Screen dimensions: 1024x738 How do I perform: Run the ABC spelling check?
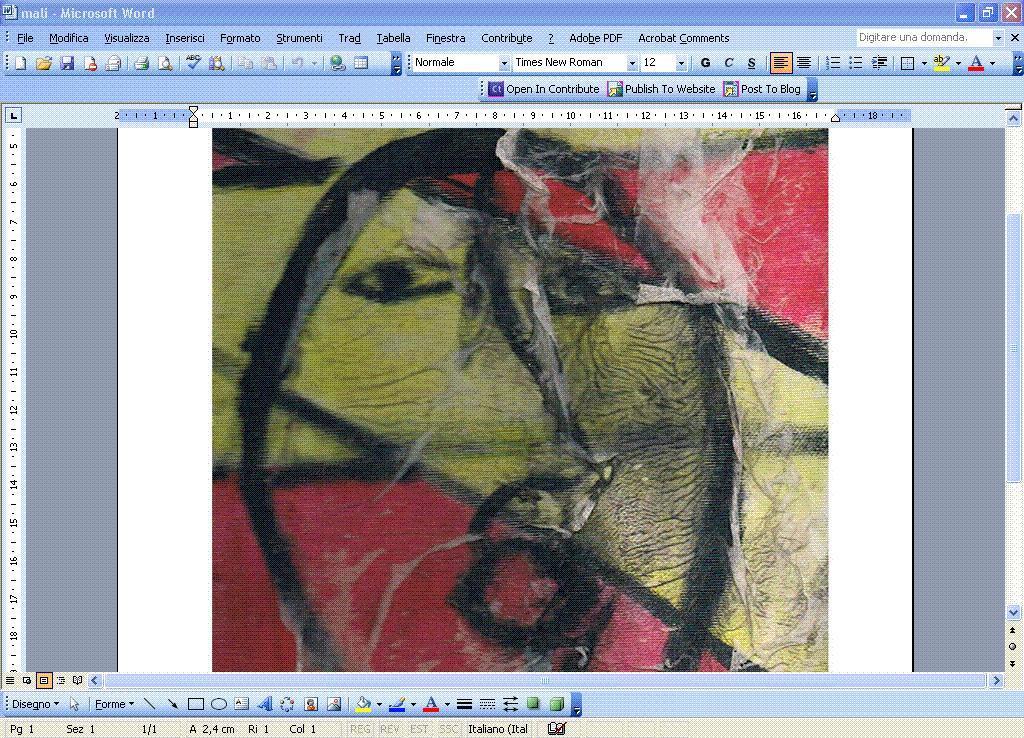pos(193,63)
